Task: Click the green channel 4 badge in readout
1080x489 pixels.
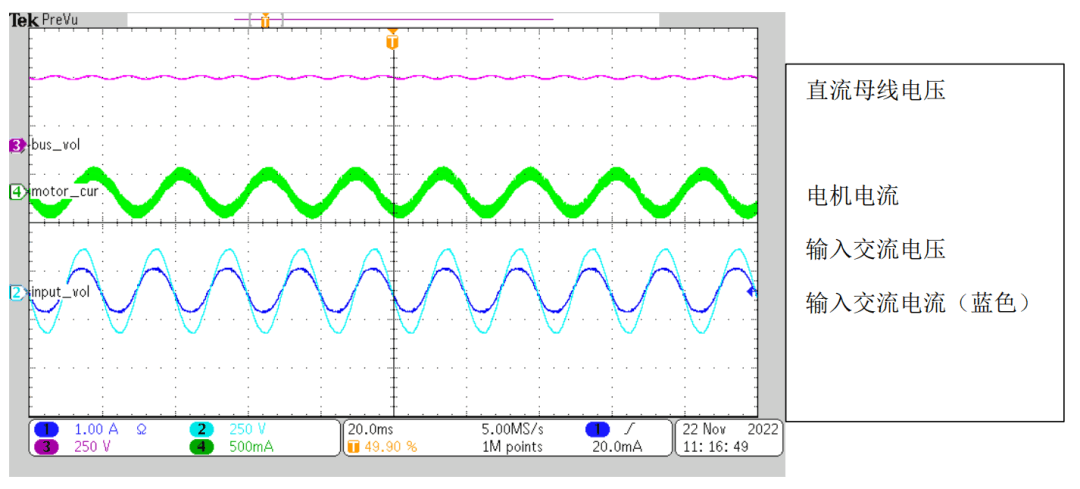Action: pos(201,446)
